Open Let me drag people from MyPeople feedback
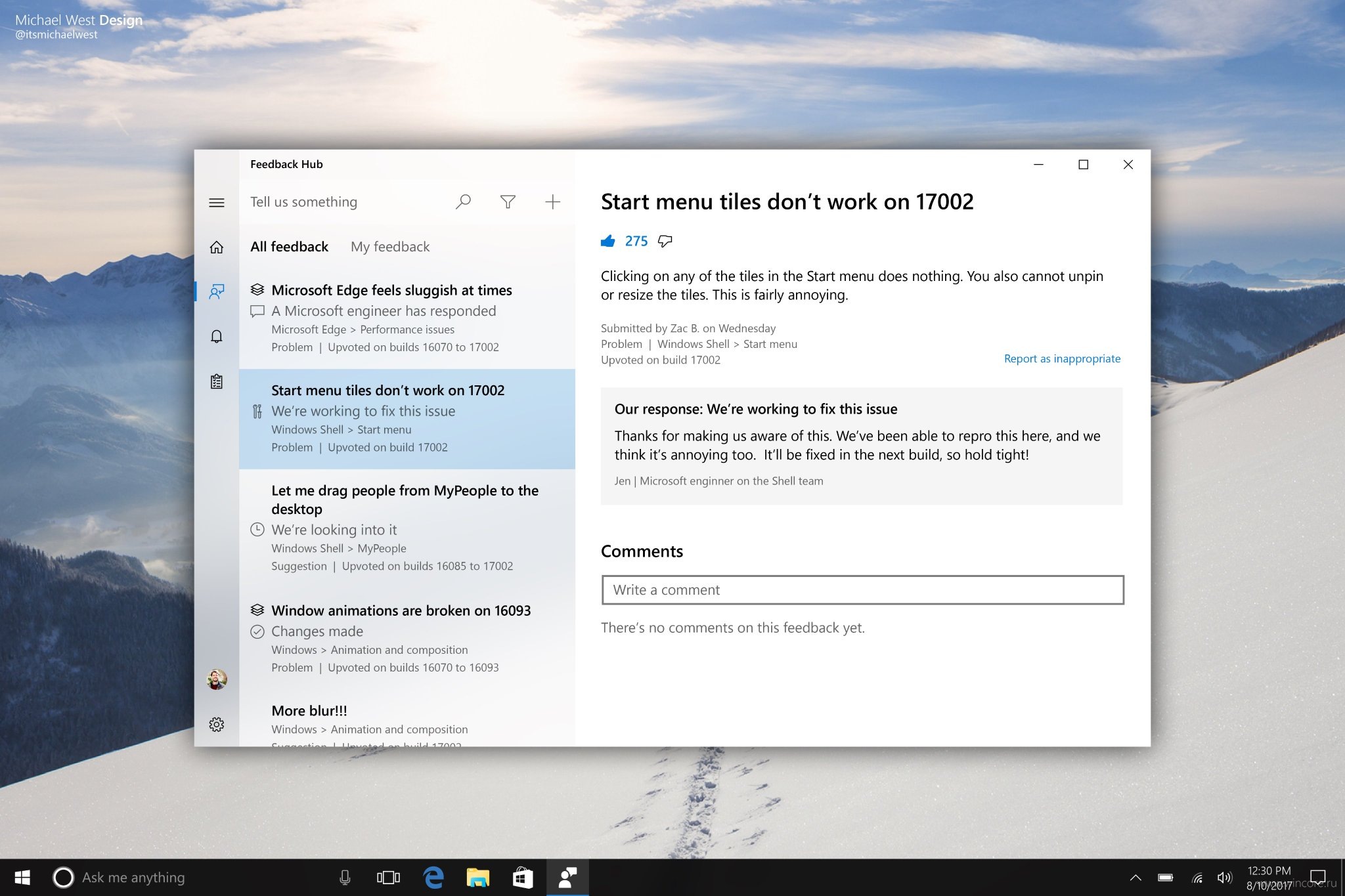 click(407, 528)
